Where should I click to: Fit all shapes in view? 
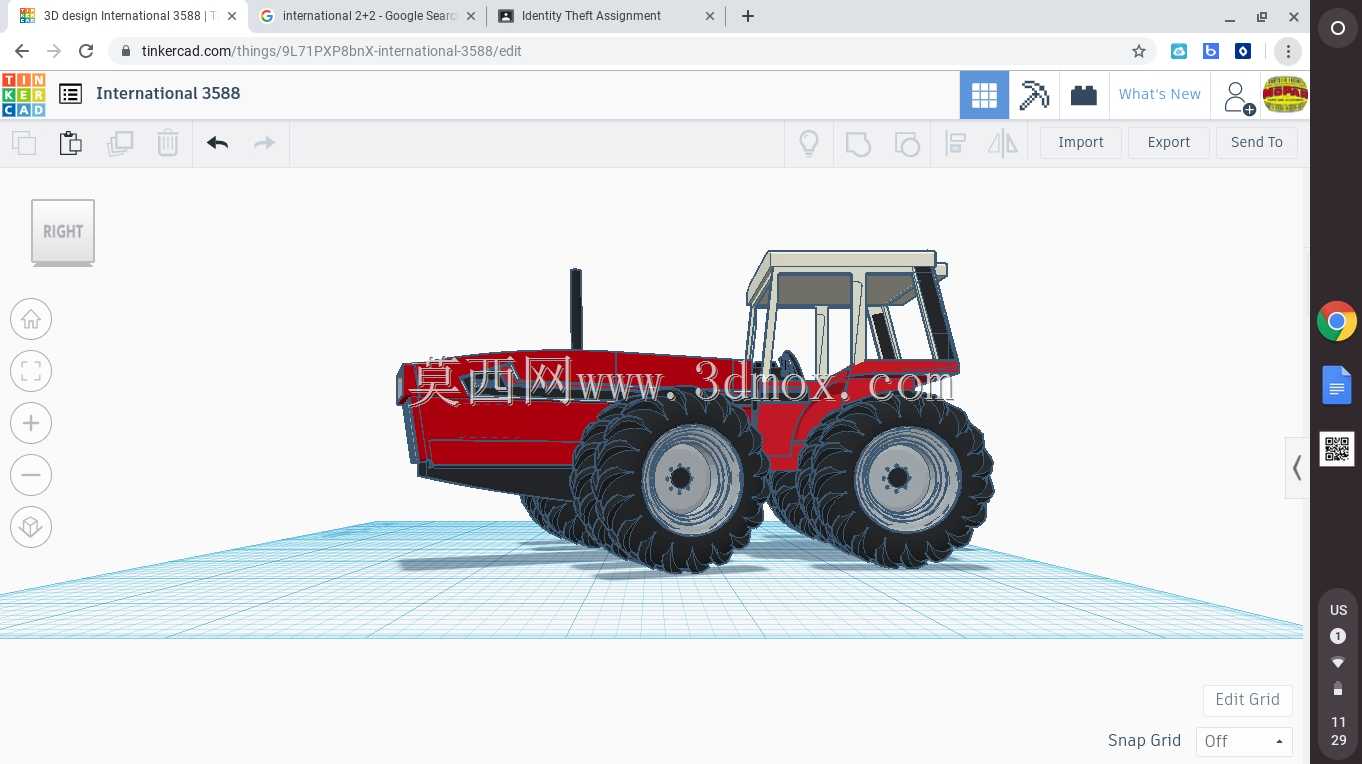31,371
